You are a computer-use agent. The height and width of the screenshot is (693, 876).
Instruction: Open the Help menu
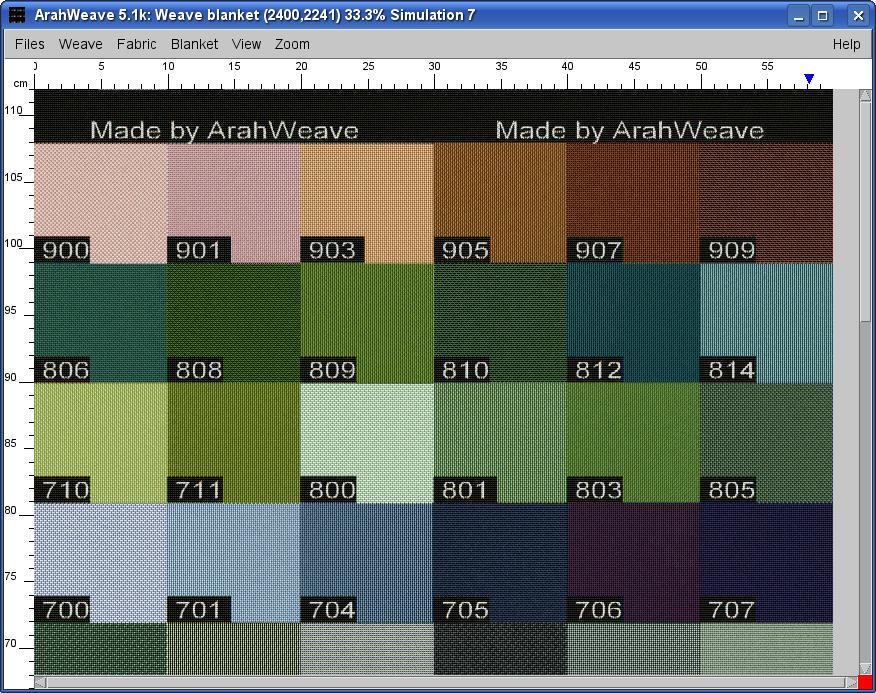click(x=846, y=44)
